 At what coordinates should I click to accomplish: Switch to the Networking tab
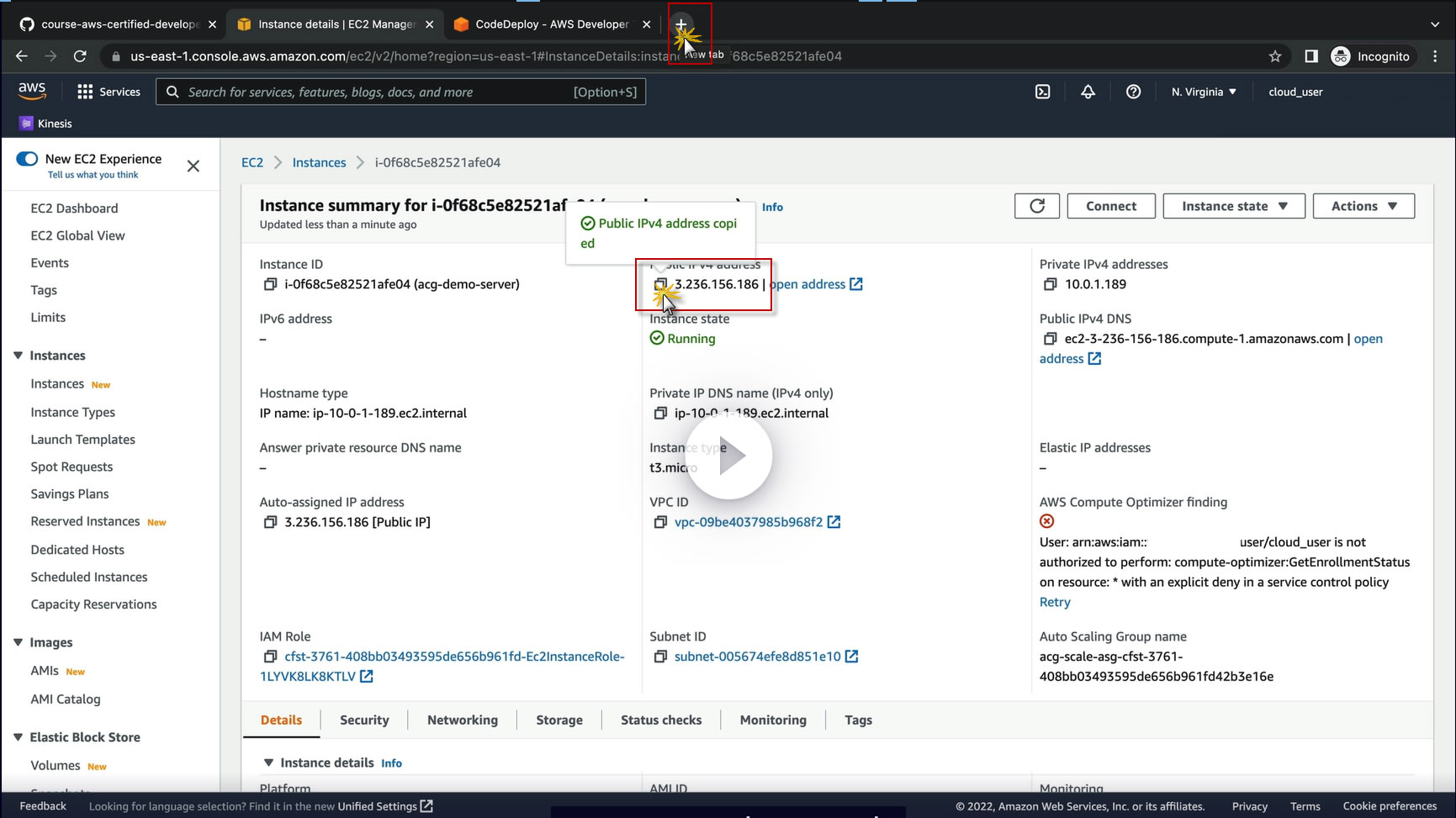[463, 720]
